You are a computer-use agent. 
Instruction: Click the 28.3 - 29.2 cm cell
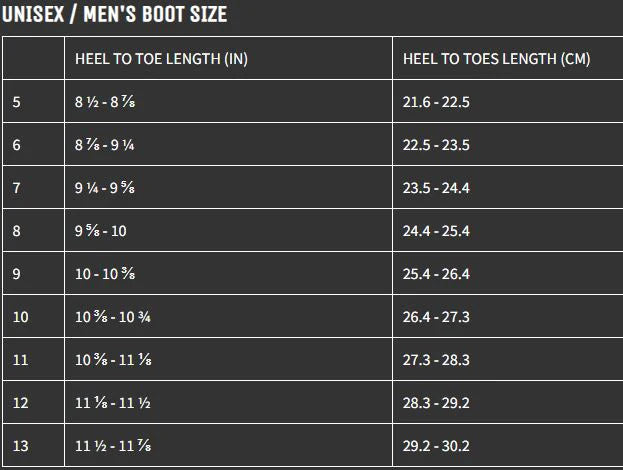(x=436, y=403)
